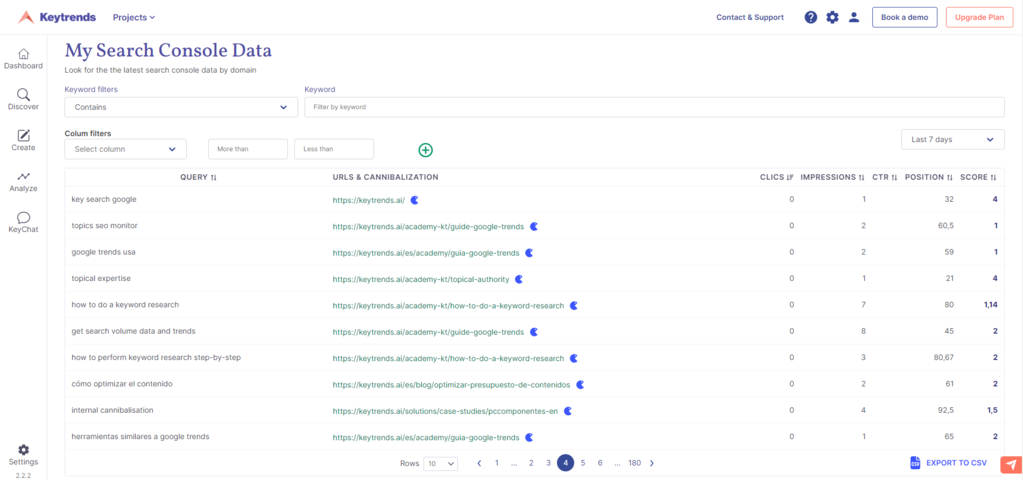
Task: Click EXPORT TO CSV
Action: (x=948, y=463)
